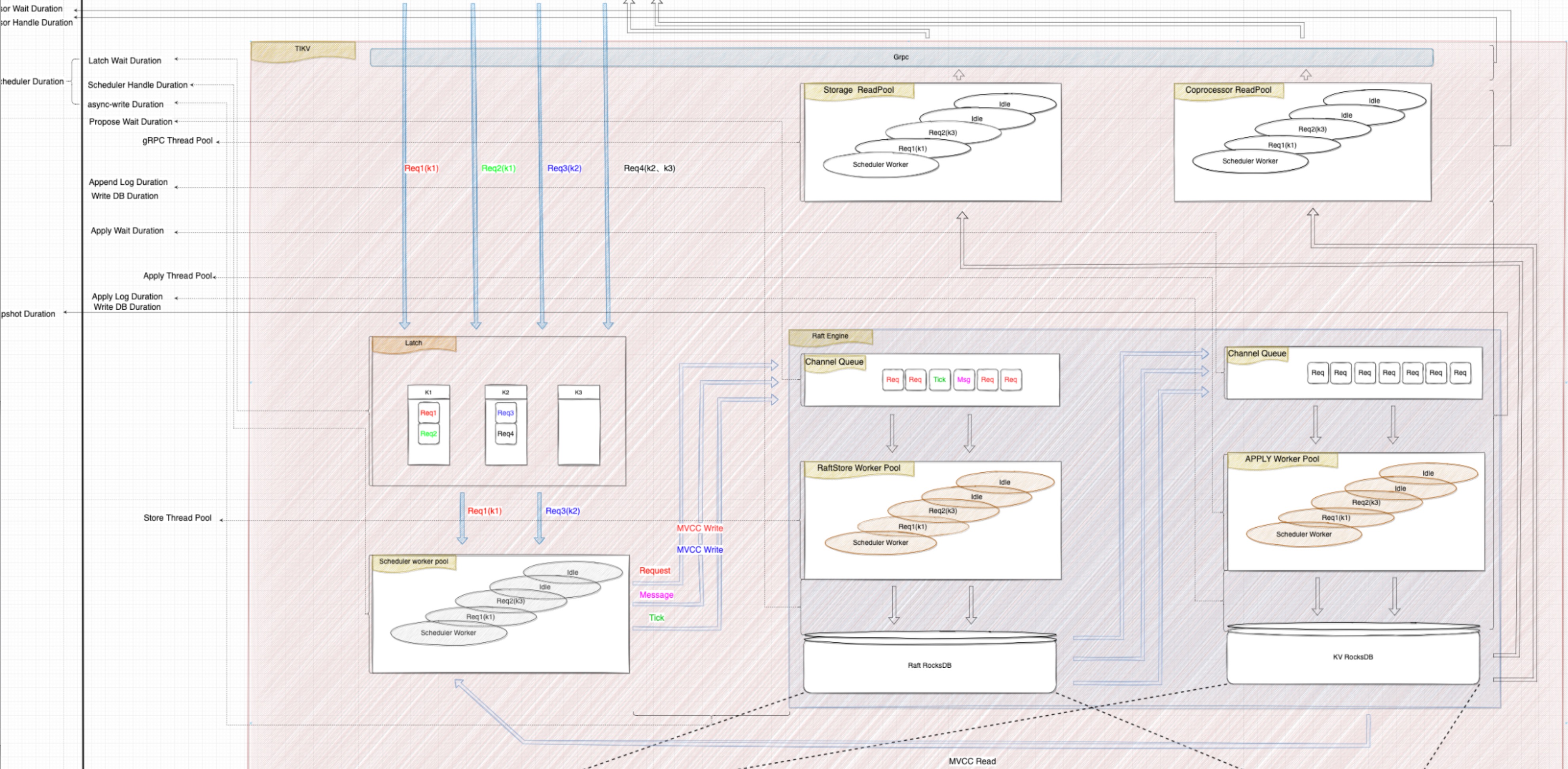Image resolution: width=1568 pixels, height=769 pixels.
Task: Select the Storage ReadPool title label
Action: [x=858, y=90]
